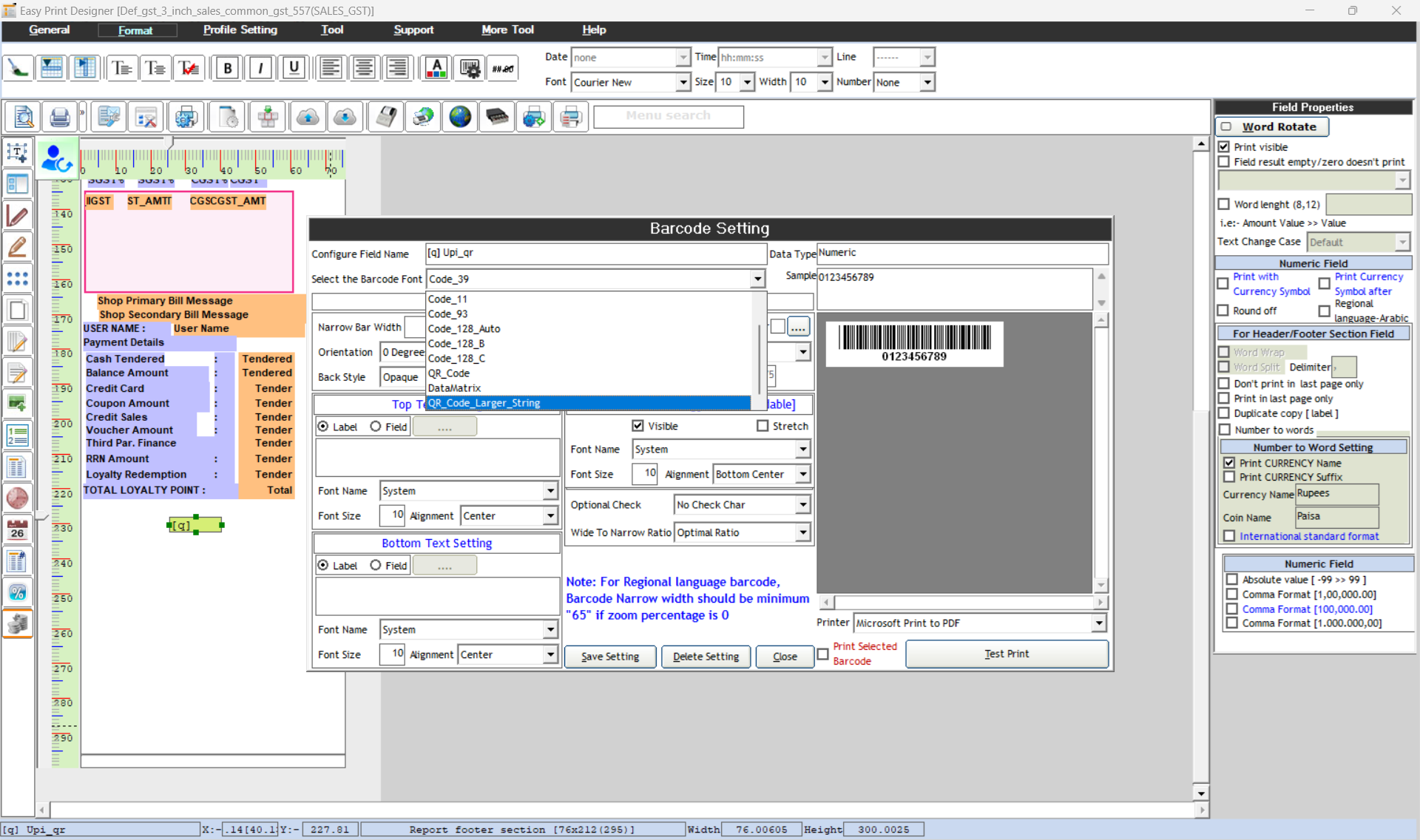Viewport: 1420px width, 840px height.
Task: Click the globe icon in toolbar
Action: point(460,117)
